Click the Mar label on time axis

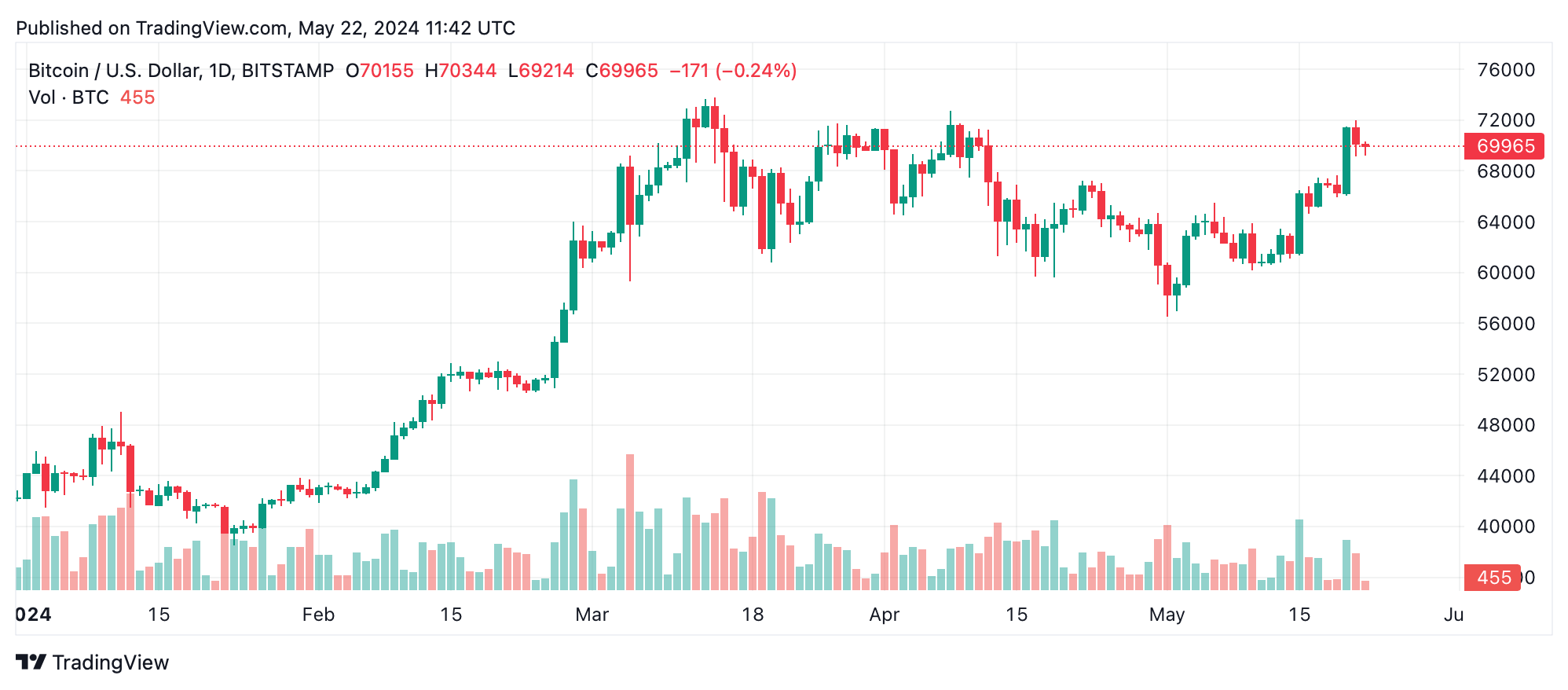[592, 615]
